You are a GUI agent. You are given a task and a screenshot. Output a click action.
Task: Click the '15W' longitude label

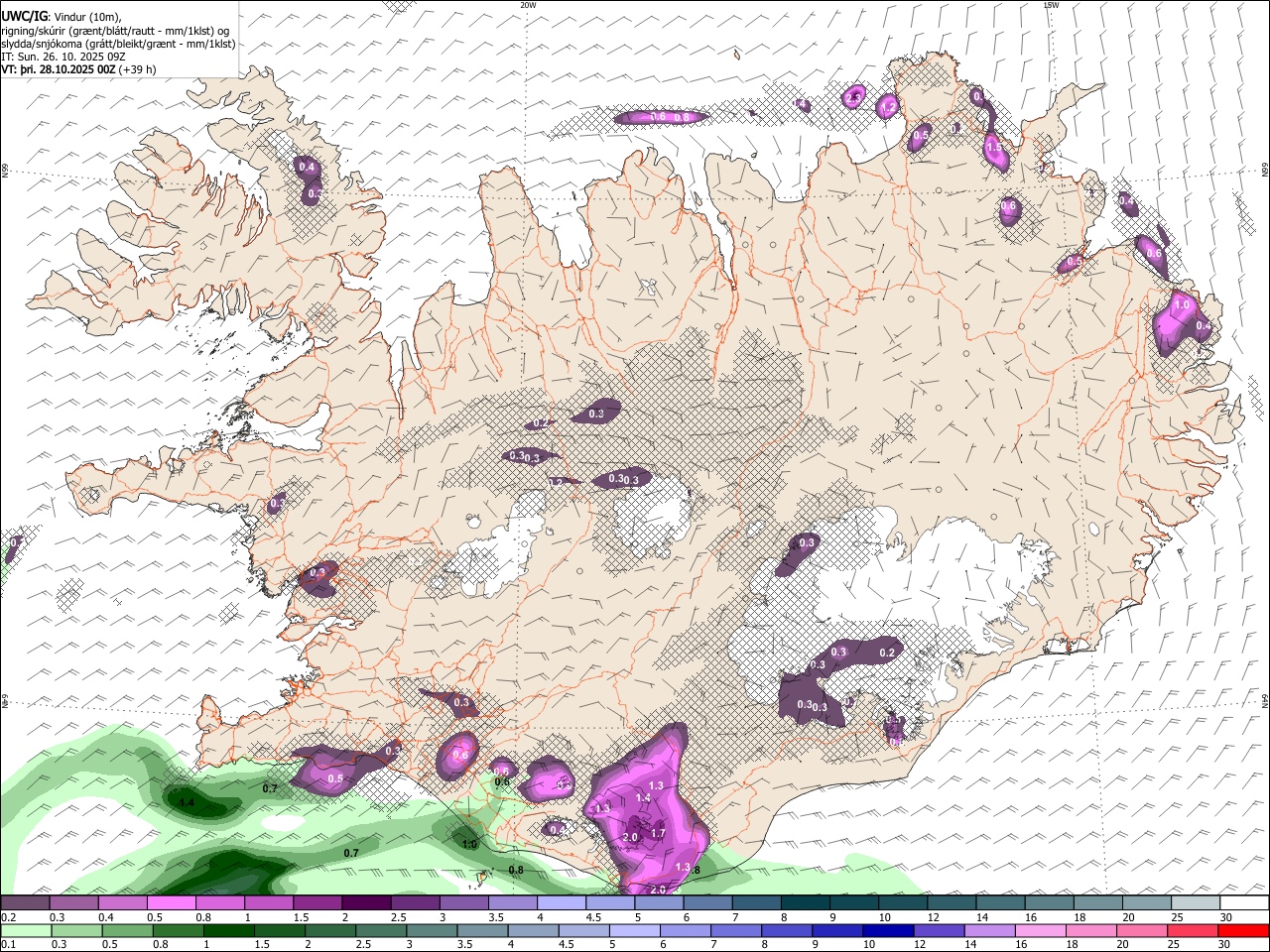[1051, 5]
